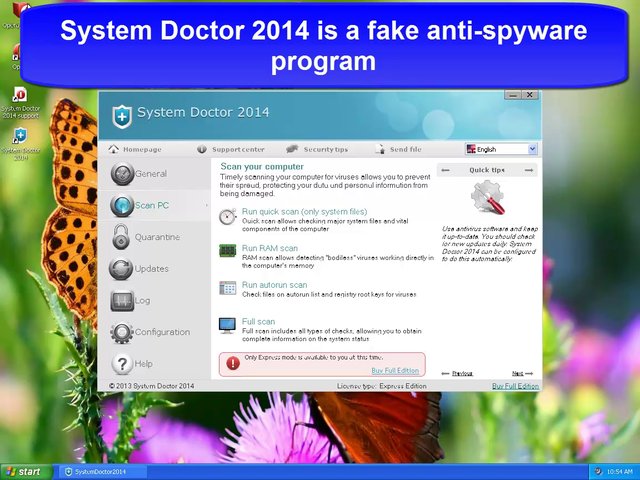The image size is (640, 480).
Task: Click the 'Scan your computer' heading
Action: click(262, 167)
